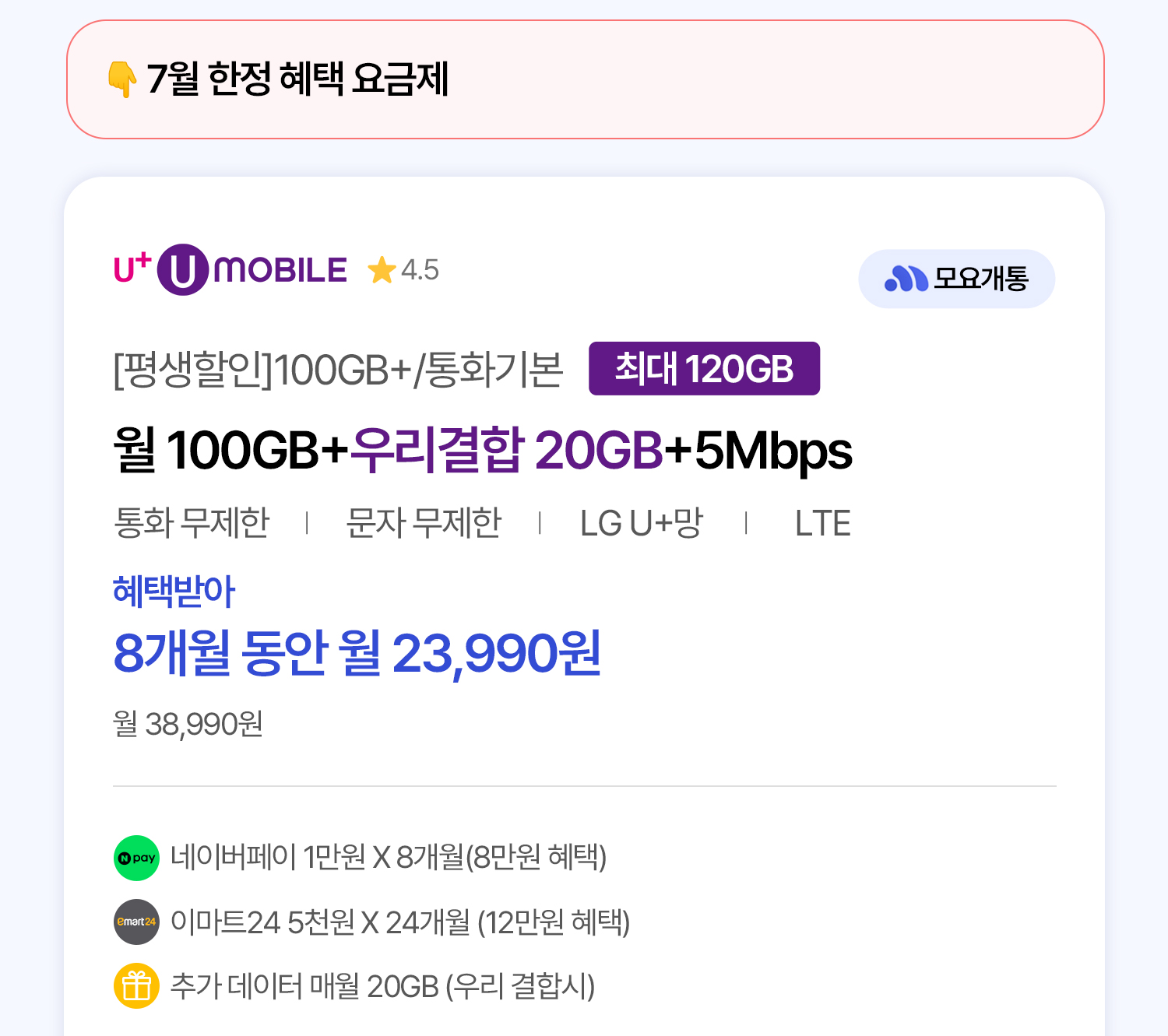Click the 최대 120GB purple tag
The image size is (1168, 1036).
tap(704, 368)
